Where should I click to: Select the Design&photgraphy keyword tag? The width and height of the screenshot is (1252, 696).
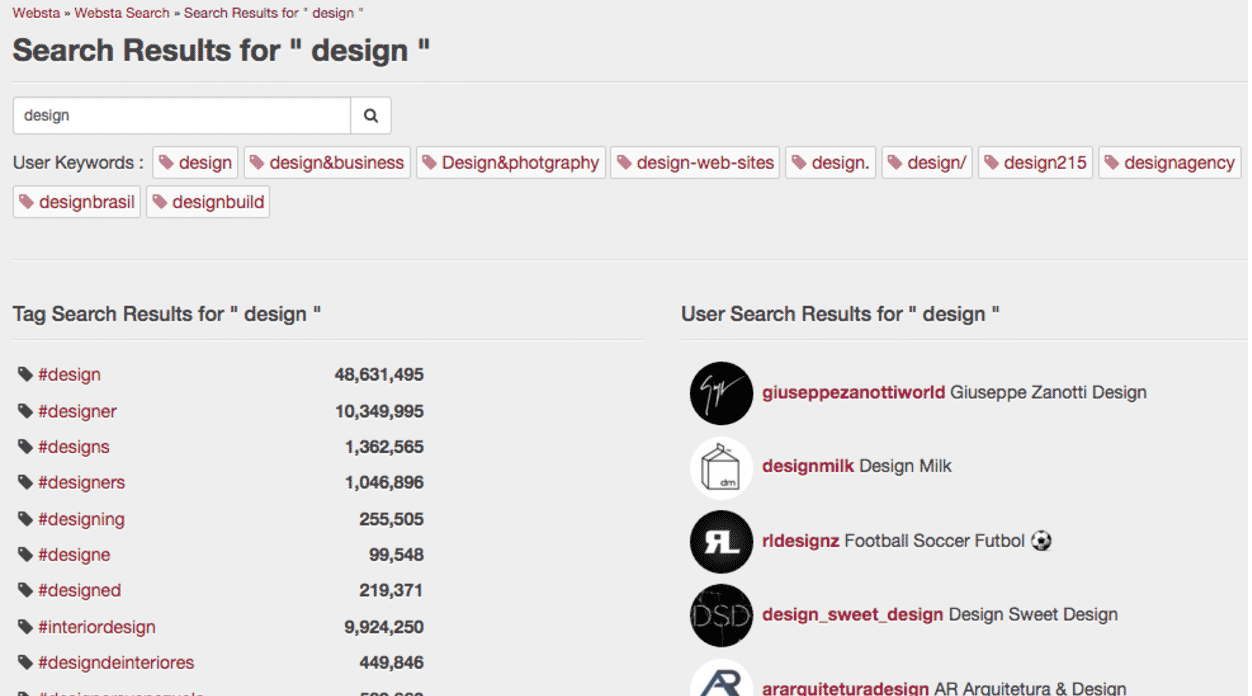[x=511, y=163]
